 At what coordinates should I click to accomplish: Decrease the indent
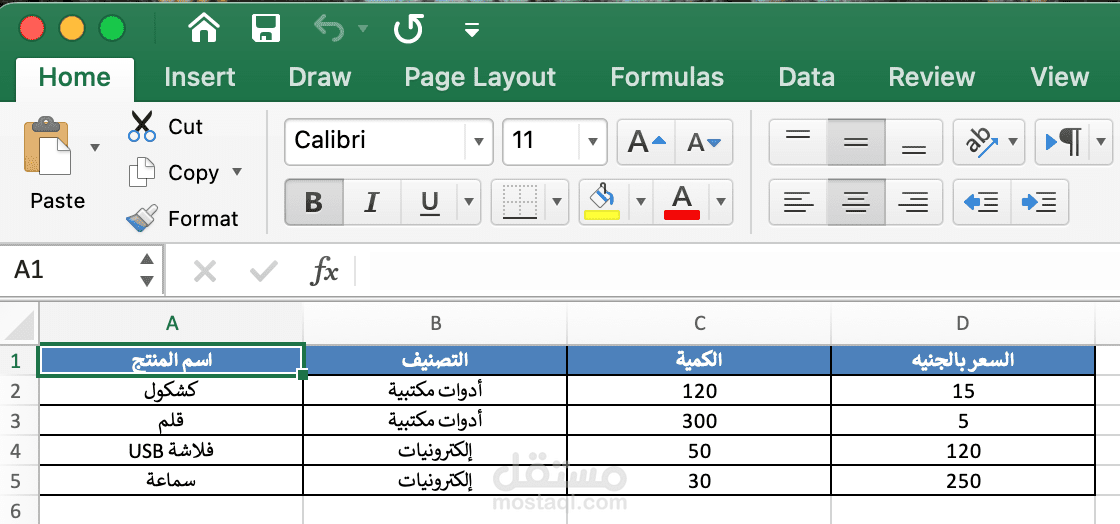point(981,203)
